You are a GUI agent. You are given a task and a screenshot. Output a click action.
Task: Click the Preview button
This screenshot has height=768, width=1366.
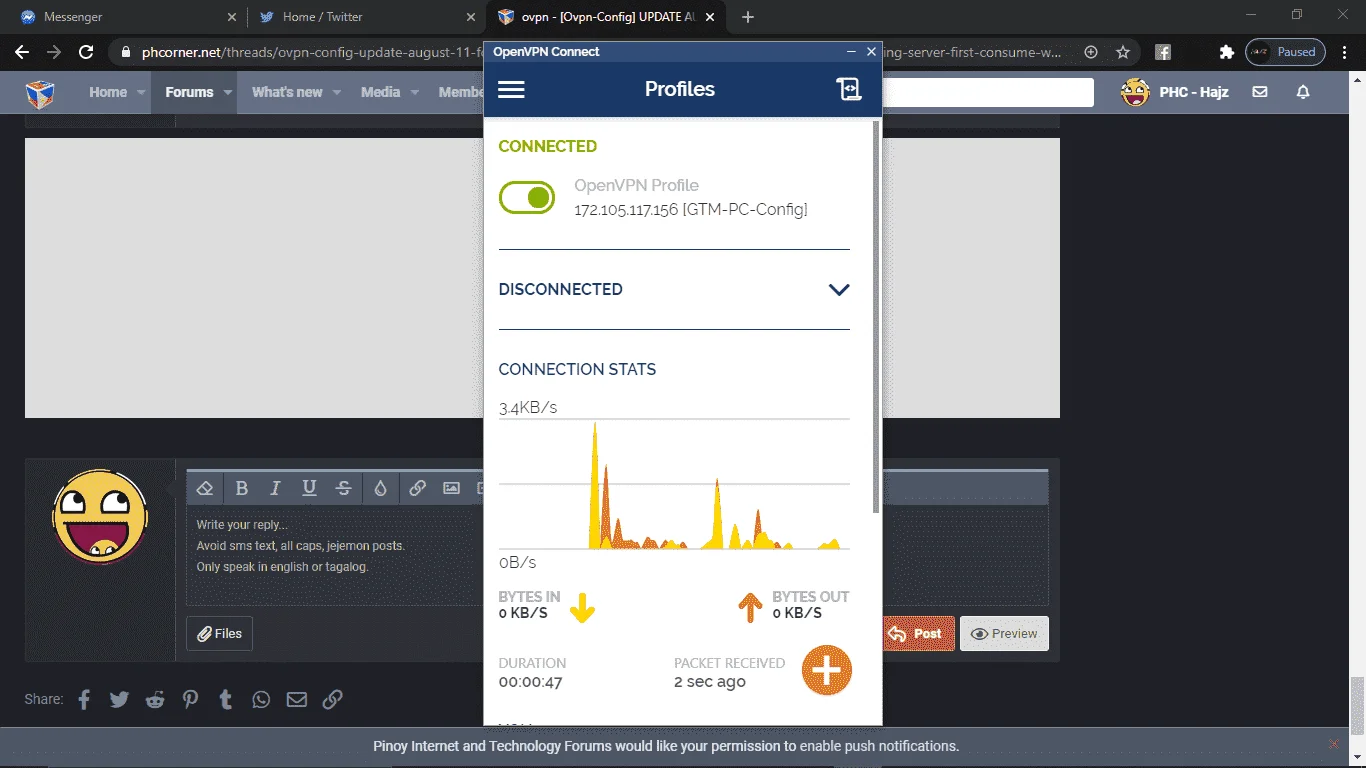tap(1004, 634)
